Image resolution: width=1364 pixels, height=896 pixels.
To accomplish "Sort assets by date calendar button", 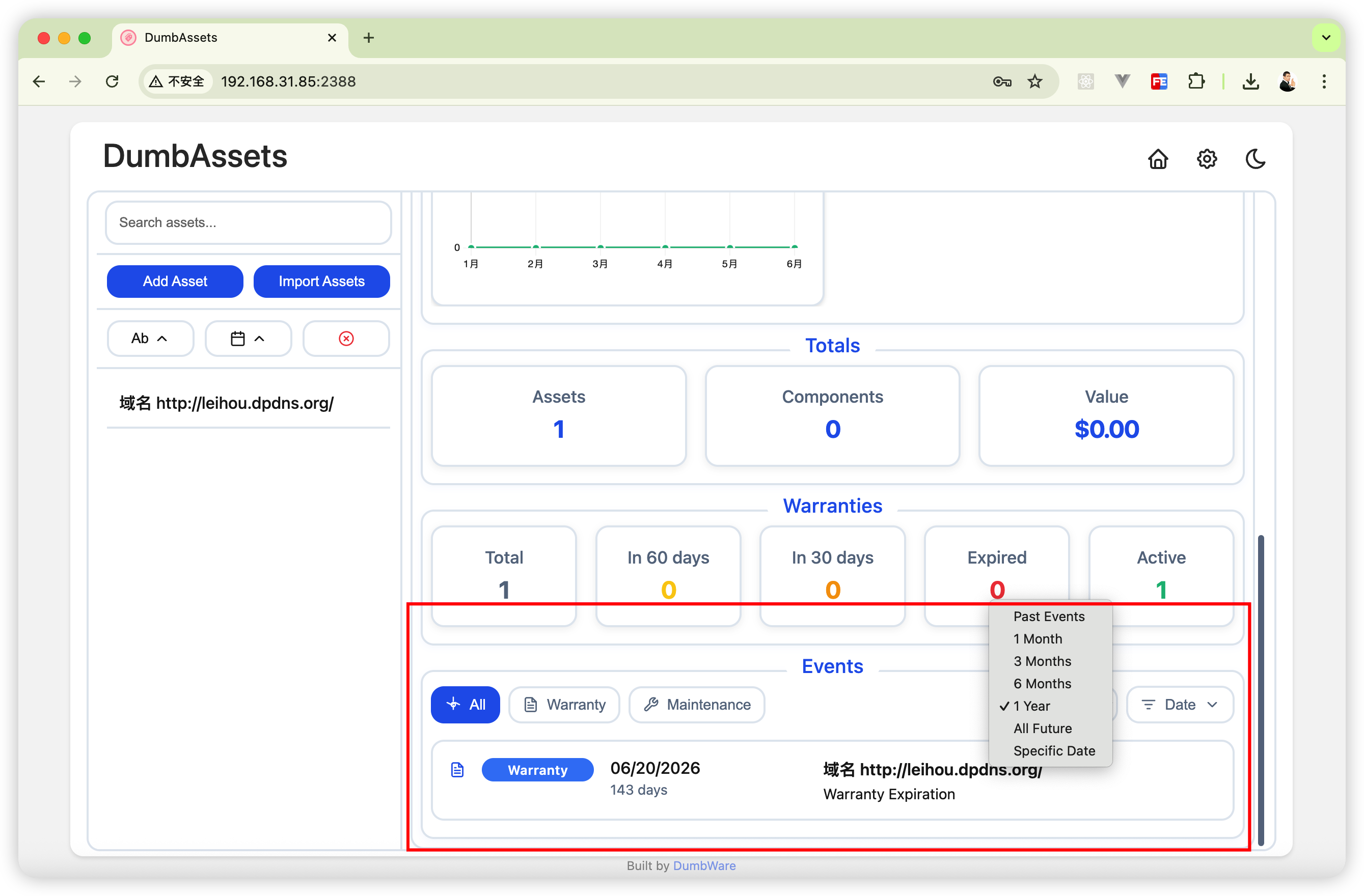I will click(x=248, y=339).
